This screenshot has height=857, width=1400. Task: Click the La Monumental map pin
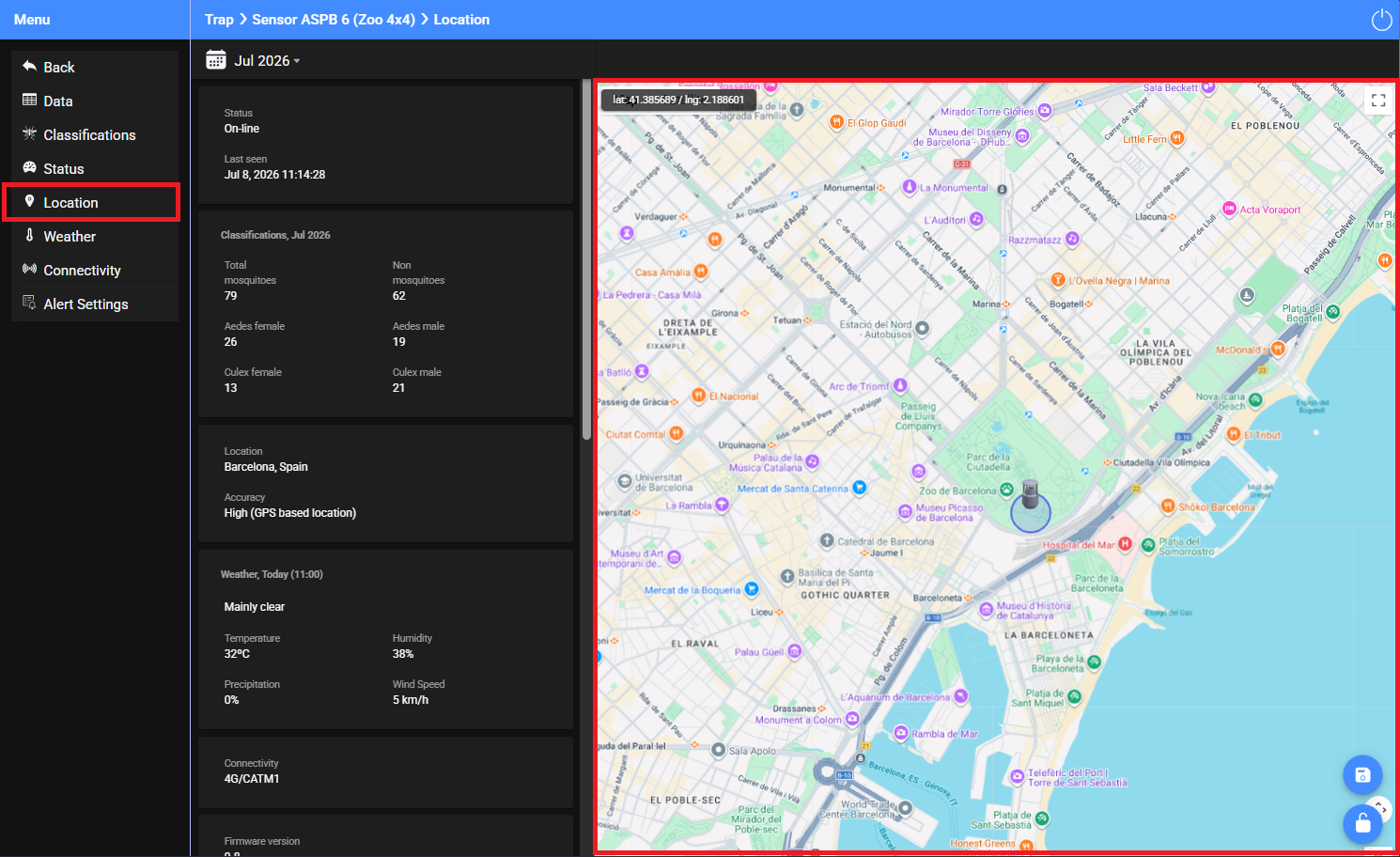910,186
